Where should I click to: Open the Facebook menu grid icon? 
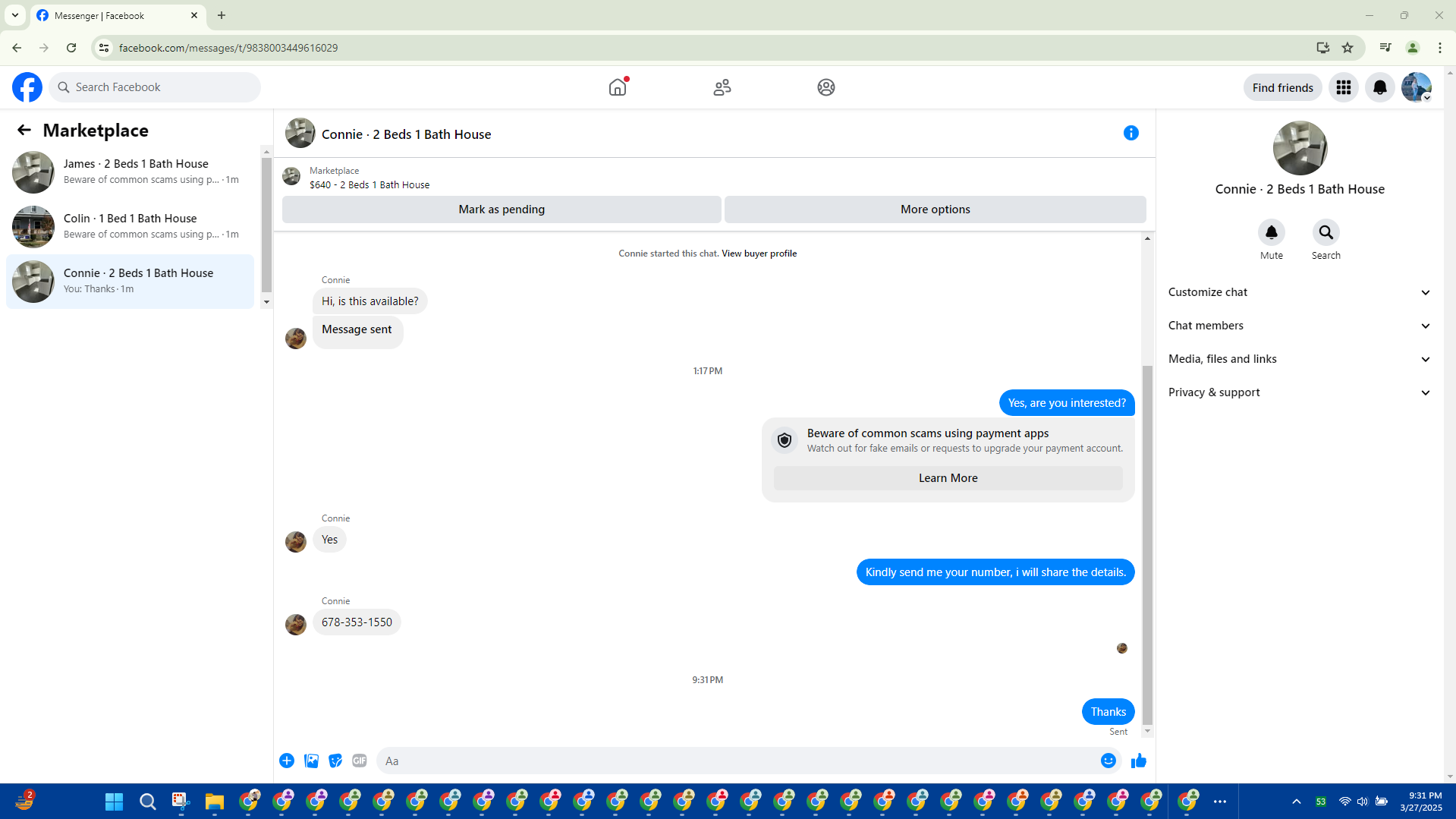(x=1344, y=87)
